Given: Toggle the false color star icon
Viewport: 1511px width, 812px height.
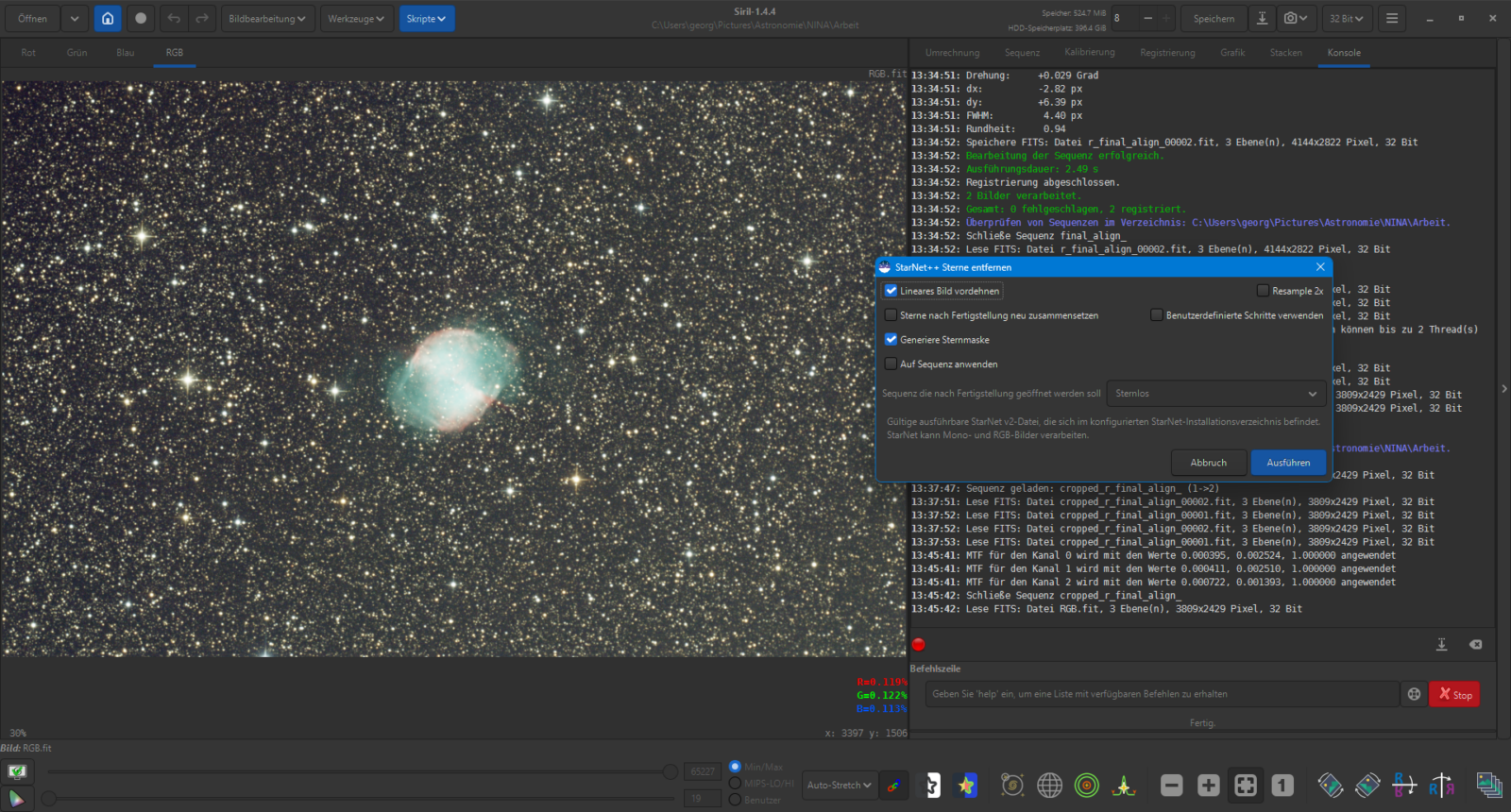Looking at the screenshot, I should coord(966,785).
